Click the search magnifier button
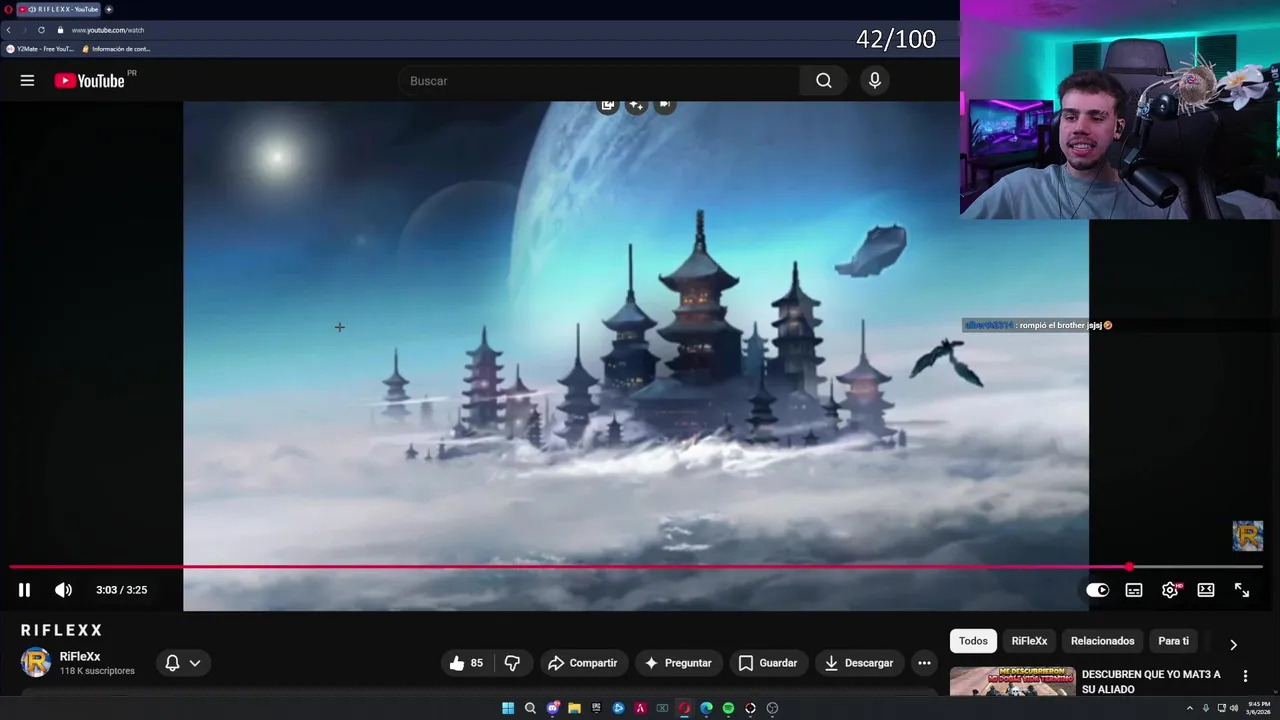The height and width of the screenshot is (720, 1280). tap(823, 81)
